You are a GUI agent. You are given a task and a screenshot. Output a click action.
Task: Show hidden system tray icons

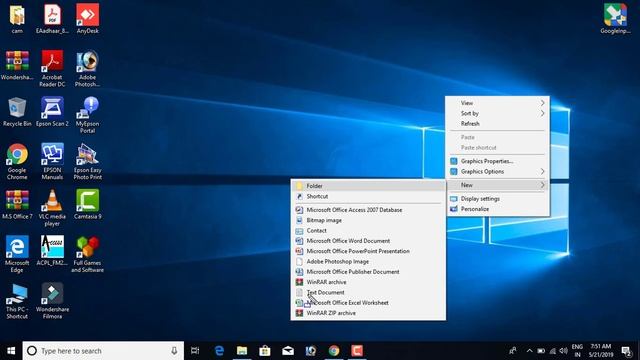(529, 351)
